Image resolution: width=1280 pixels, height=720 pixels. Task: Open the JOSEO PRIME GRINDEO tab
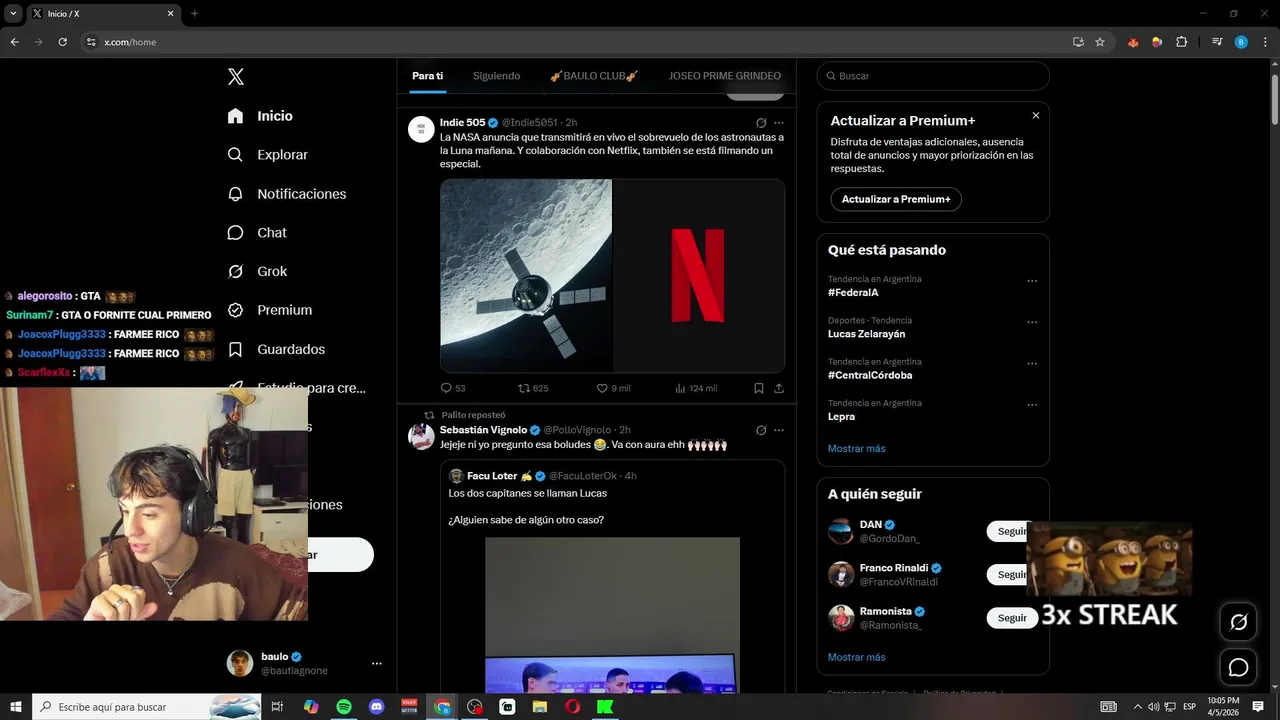[x=725, y=76]
